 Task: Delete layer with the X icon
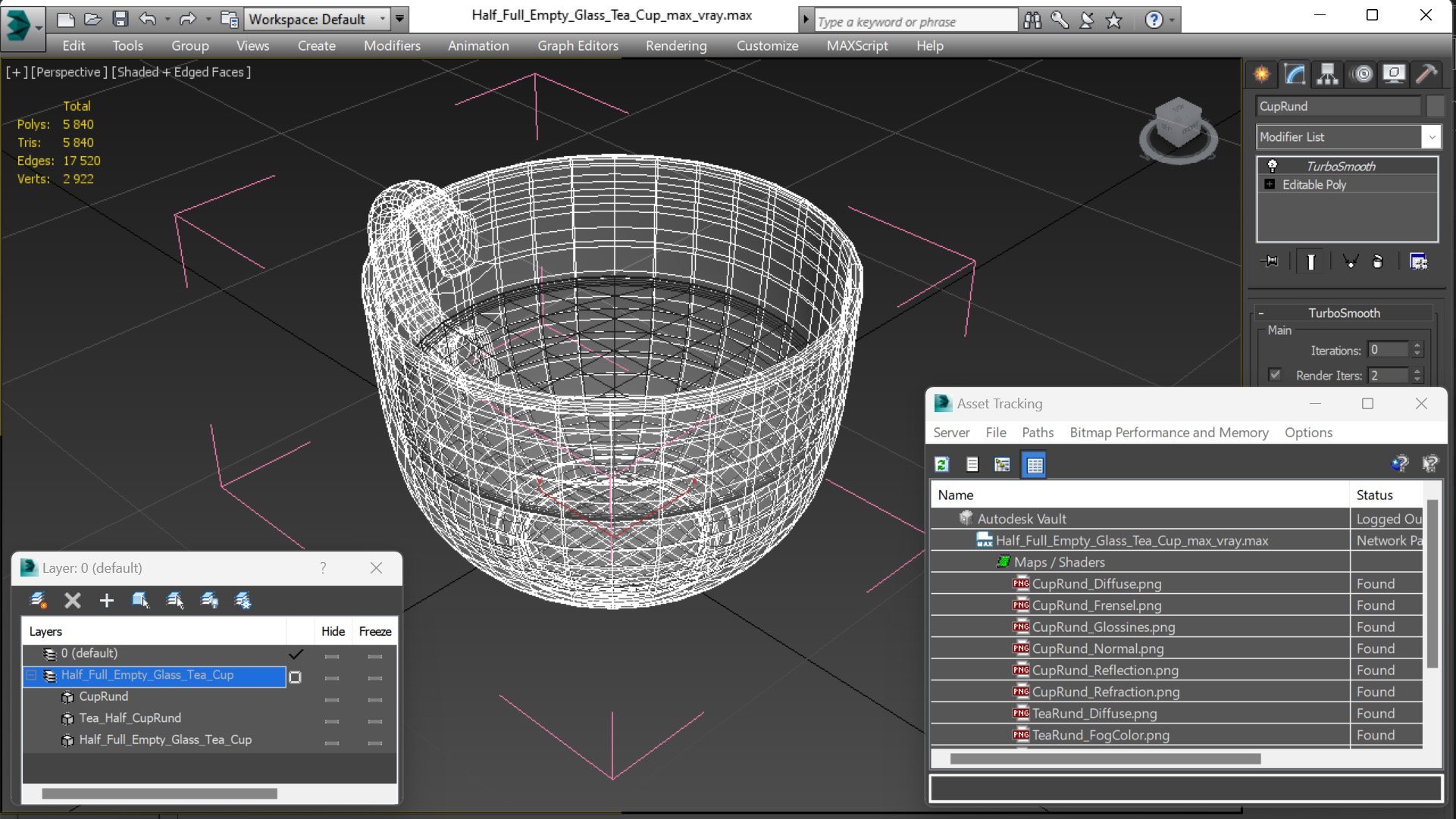[72, 601]
